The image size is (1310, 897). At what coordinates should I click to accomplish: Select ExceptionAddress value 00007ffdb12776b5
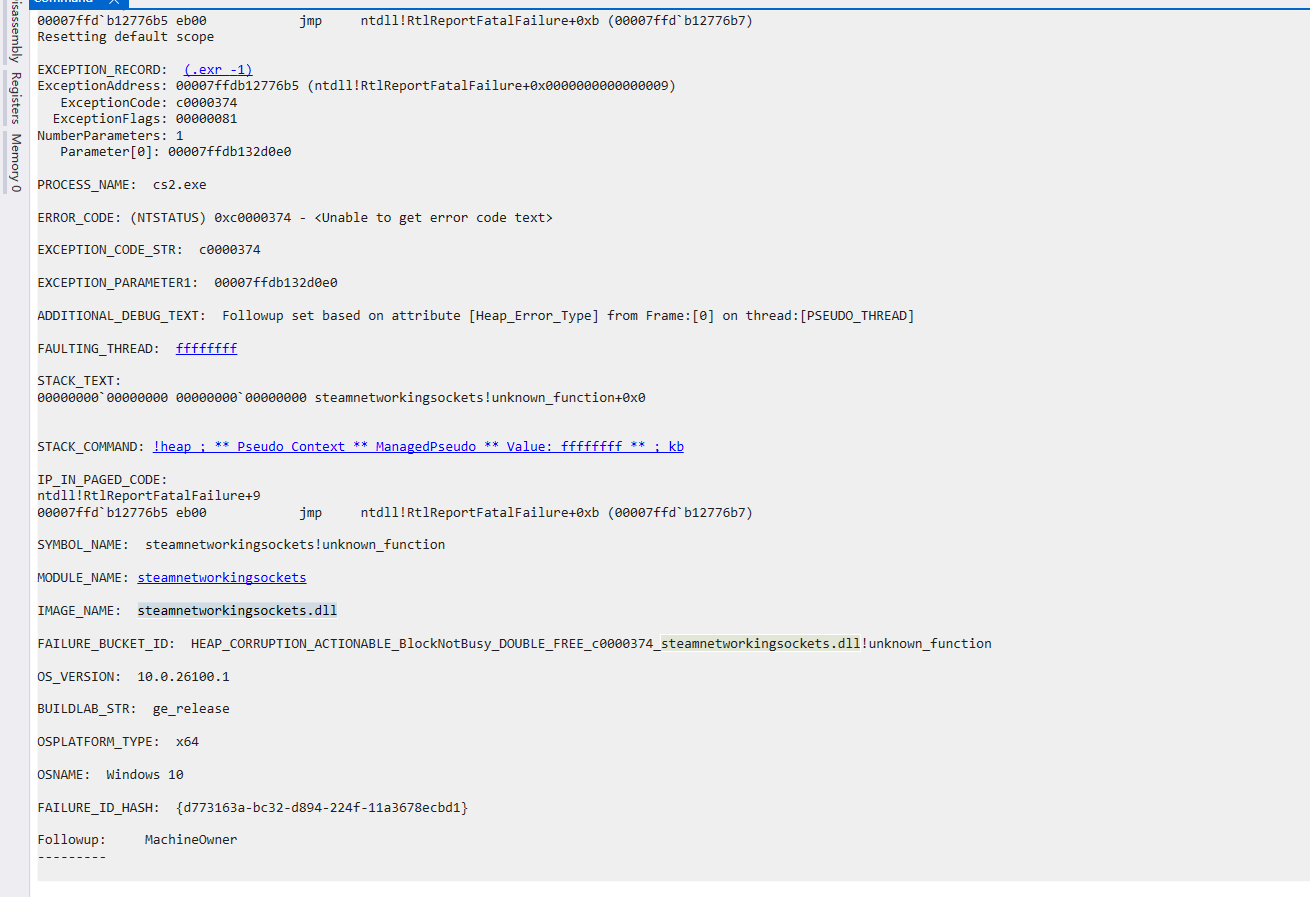coord(237,86)
